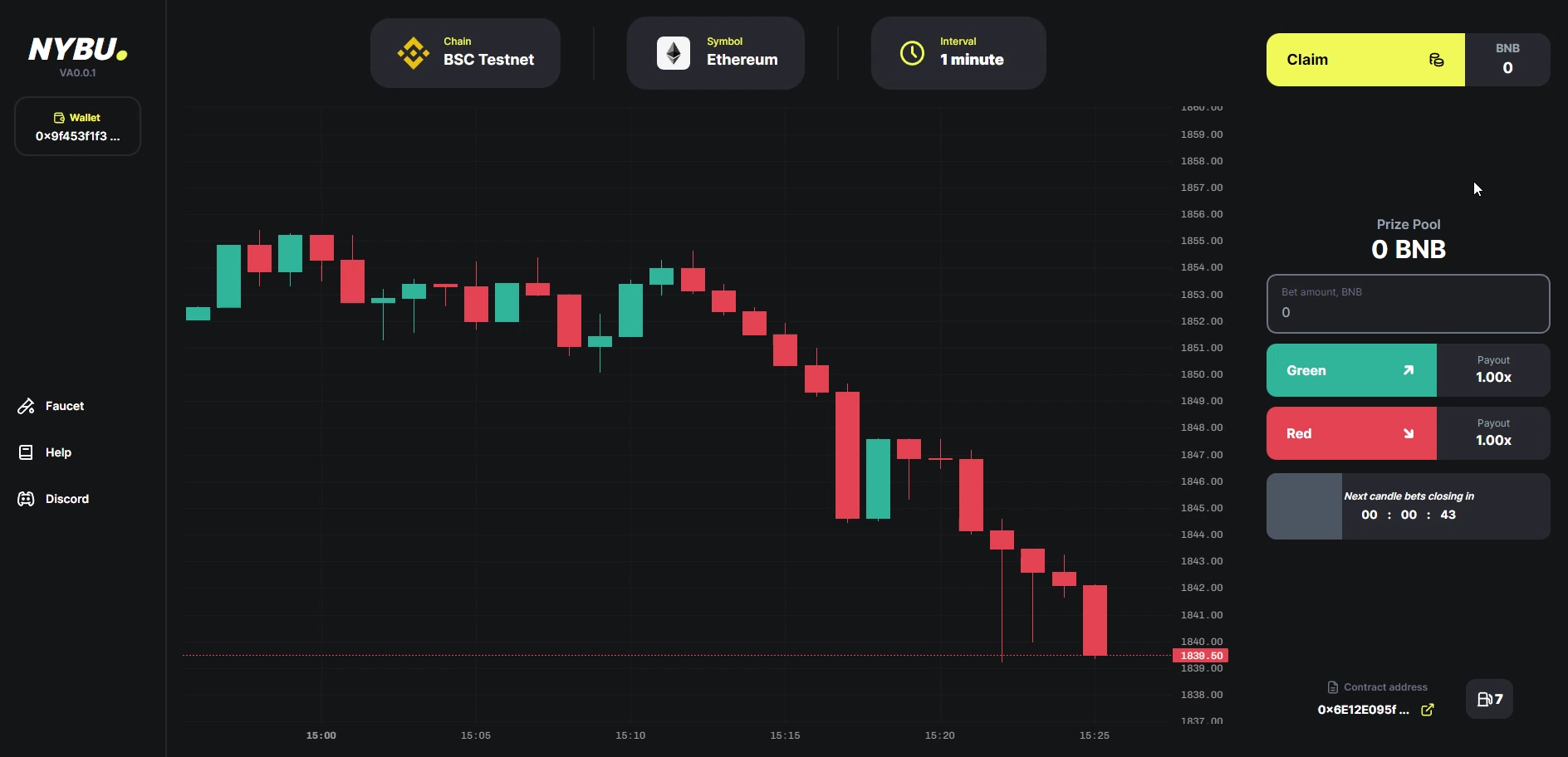1568x757 pixels.
Task: Bet on Green candle button
Action: click(x=1351, y=370)
